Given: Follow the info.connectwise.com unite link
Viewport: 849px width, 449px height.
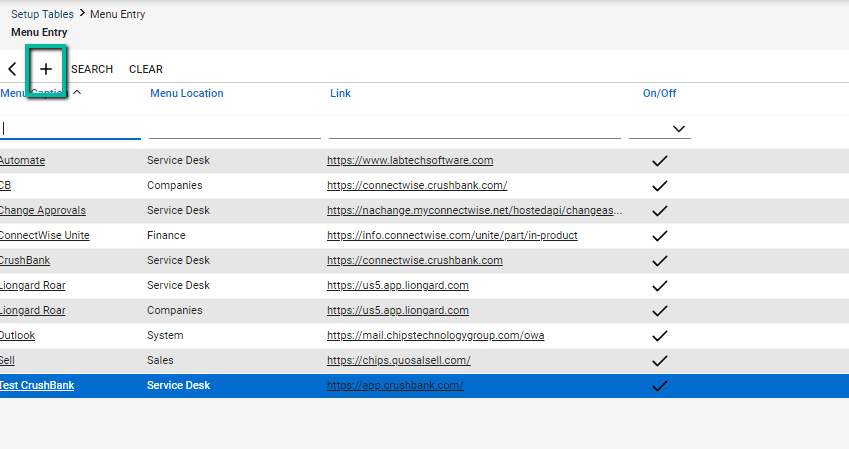Looking at the screenshot, I should (452, 235).
